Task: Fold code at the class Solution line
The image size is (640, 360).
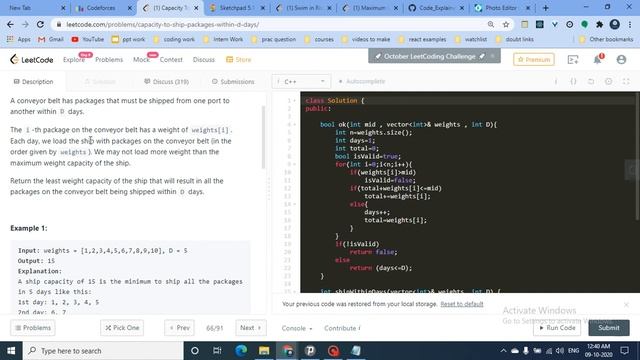Action: coord(295,100)
